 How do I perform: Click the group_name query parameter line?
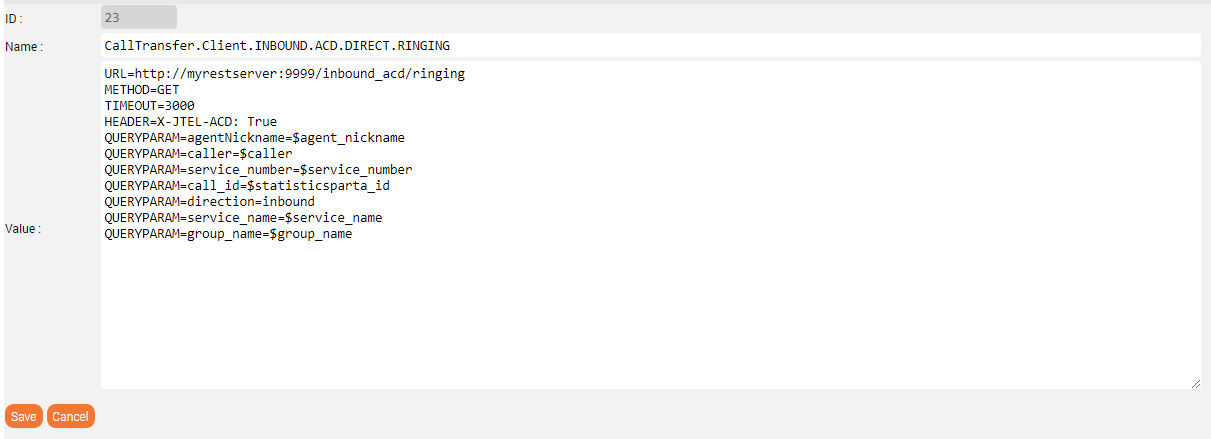click(x=228, y=234)
